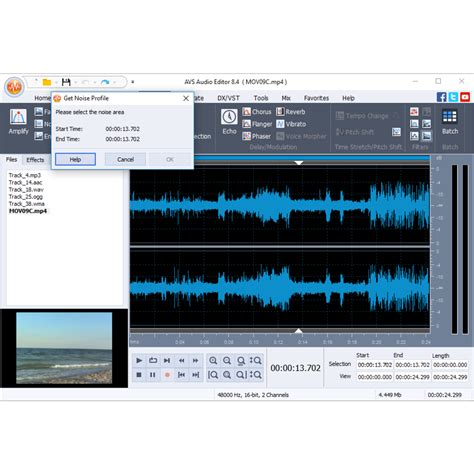Open the Home ribbon tab
The width and height of the screenshot is (474, 474).
point(42,98)
